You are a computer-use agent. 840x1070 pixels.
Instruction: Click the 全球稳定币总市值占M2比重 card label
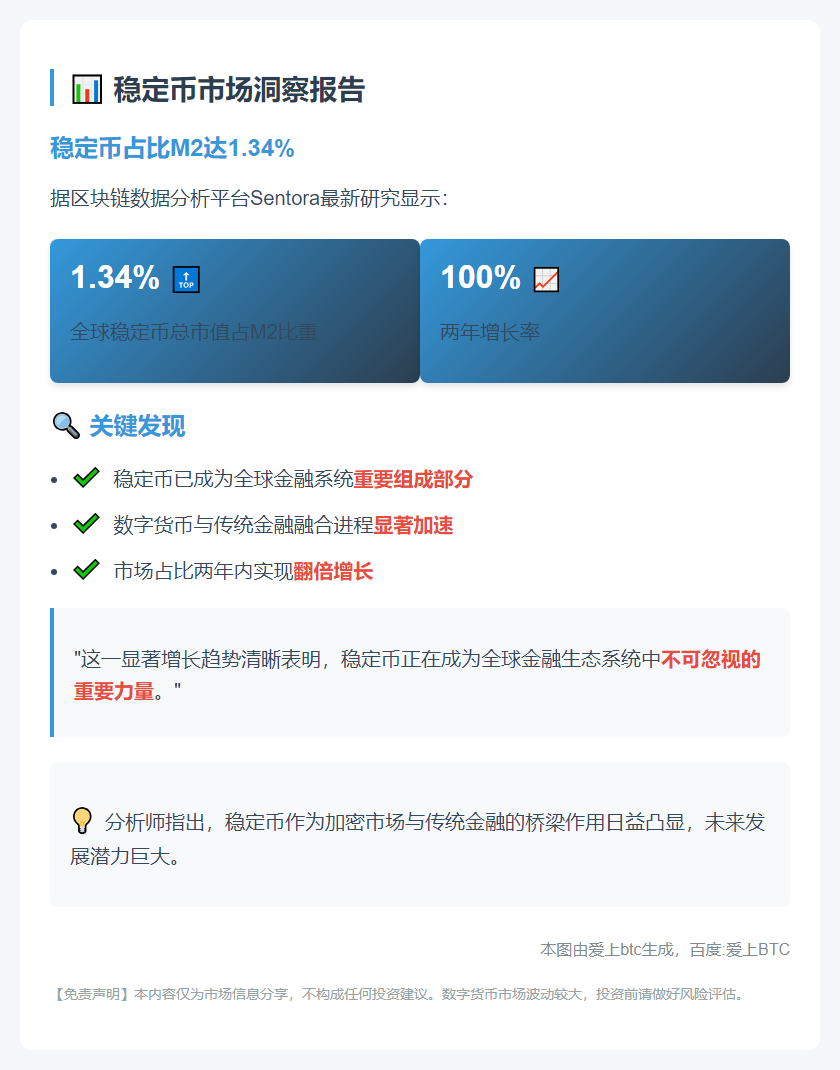click(194, 331)
